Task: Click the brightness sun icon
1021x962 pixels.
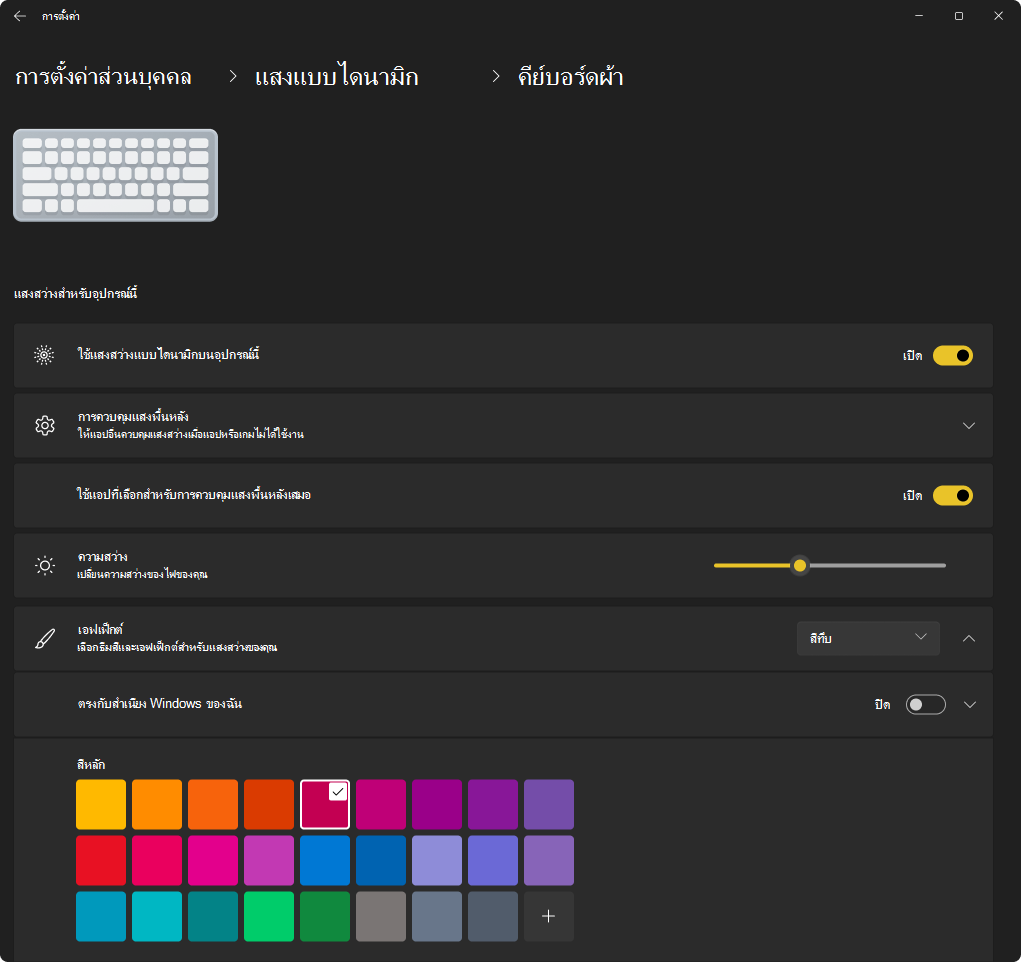Action: coord(44,565)
